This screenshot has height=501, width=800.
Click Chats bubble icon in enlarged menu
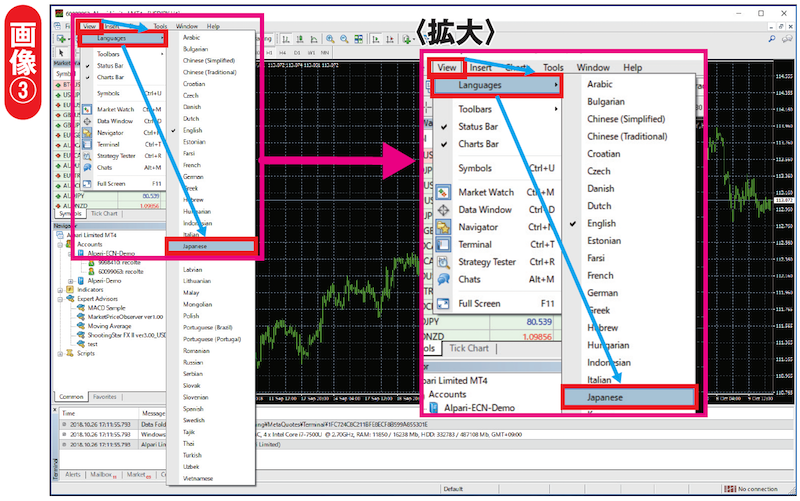[443, 279]
